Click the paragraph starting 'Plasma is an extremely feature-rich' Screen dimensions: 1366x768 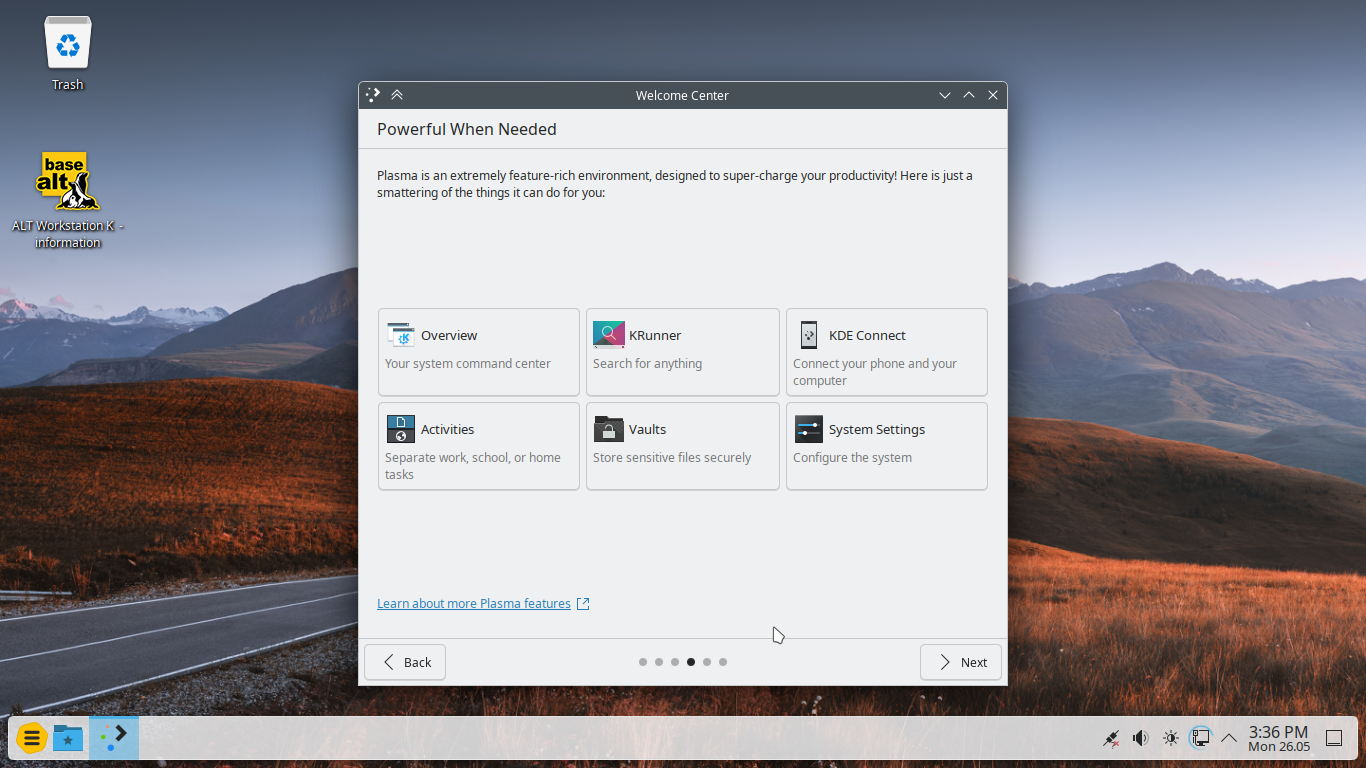(675, 184)
